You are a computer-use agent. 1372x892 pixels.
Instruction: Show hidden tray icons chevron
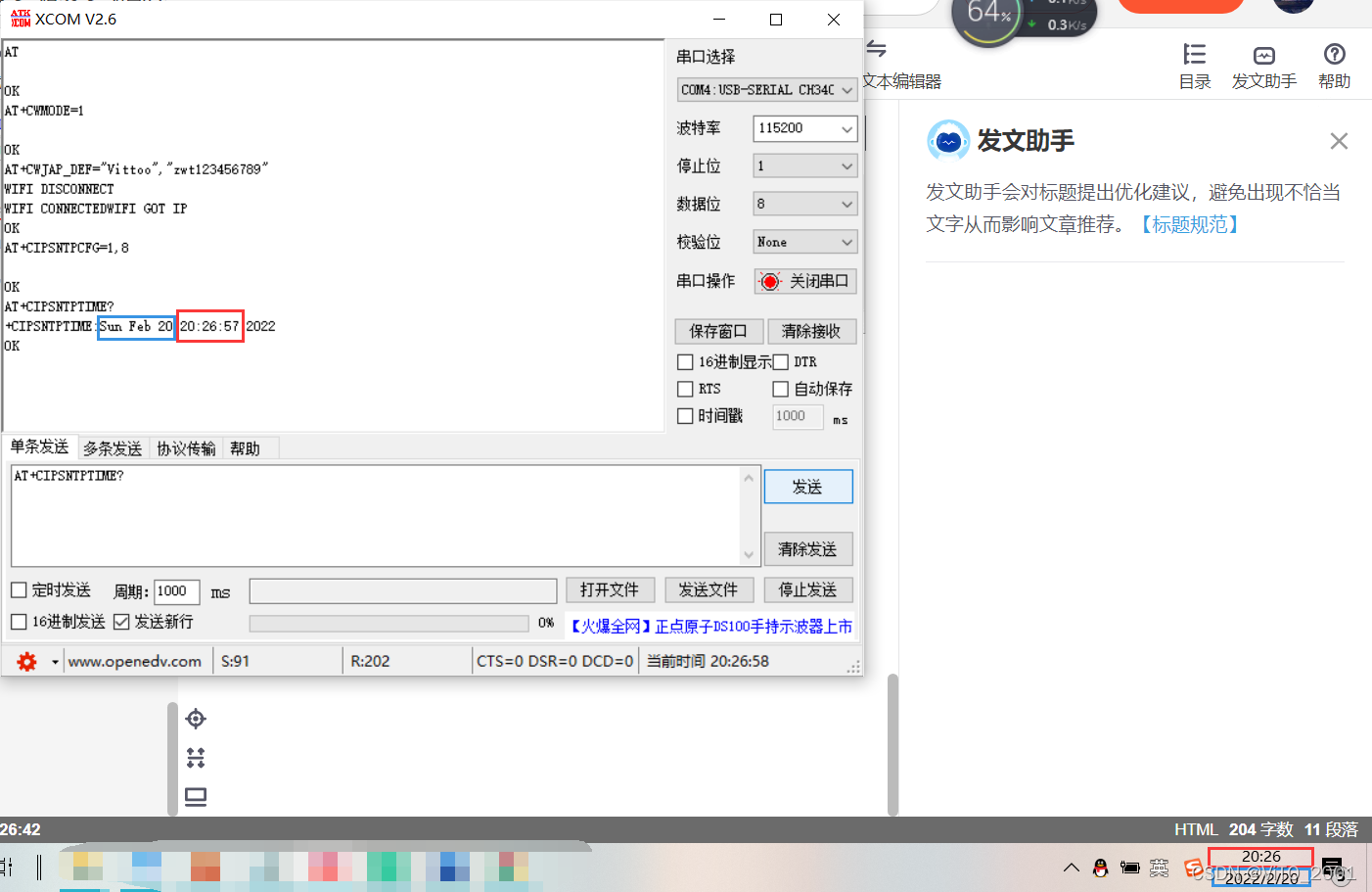[x=1072, y=868]
